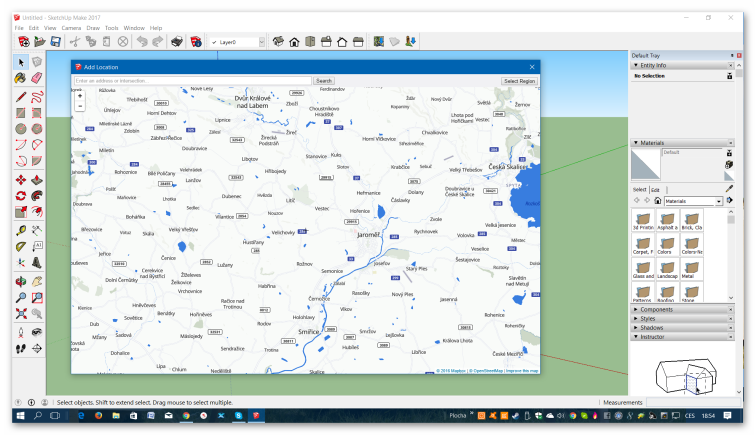
Task: Select the Follow Me tool
Action: pyautogui.click(x=37, y=196)
